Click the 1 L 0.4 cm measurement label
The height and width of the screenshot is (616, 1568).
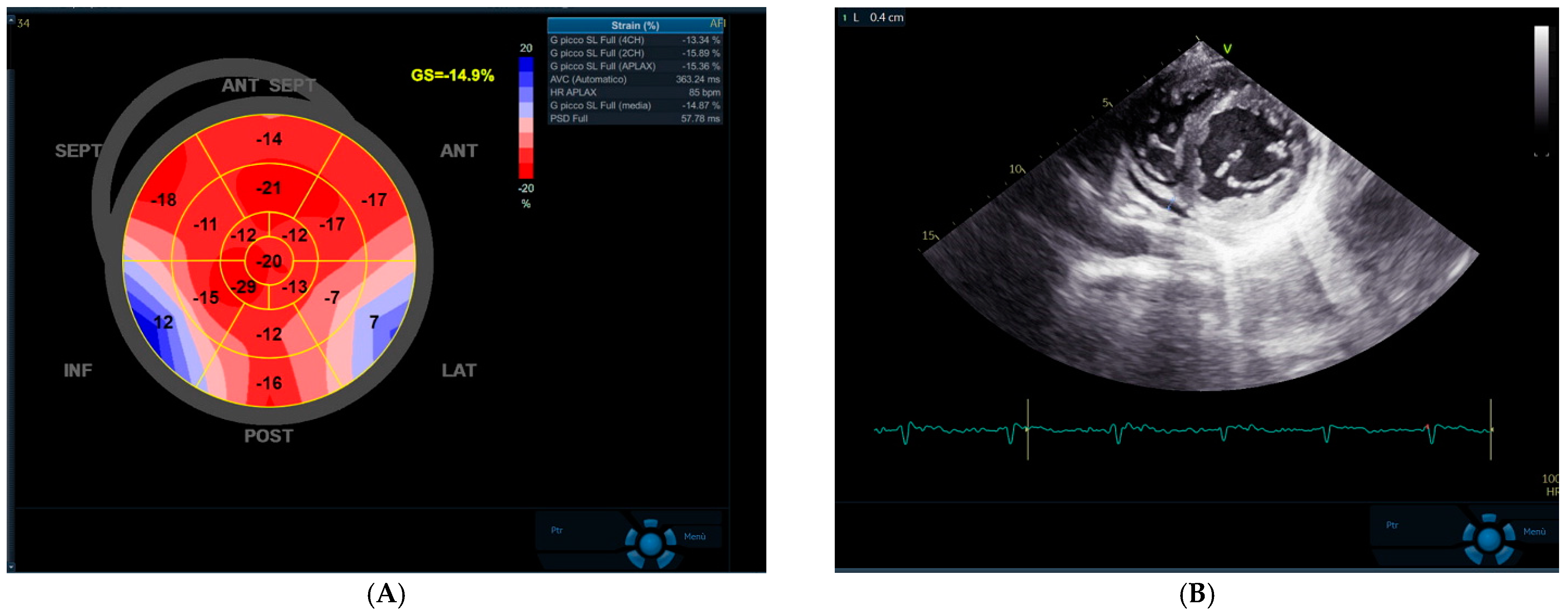pos(872,17)
